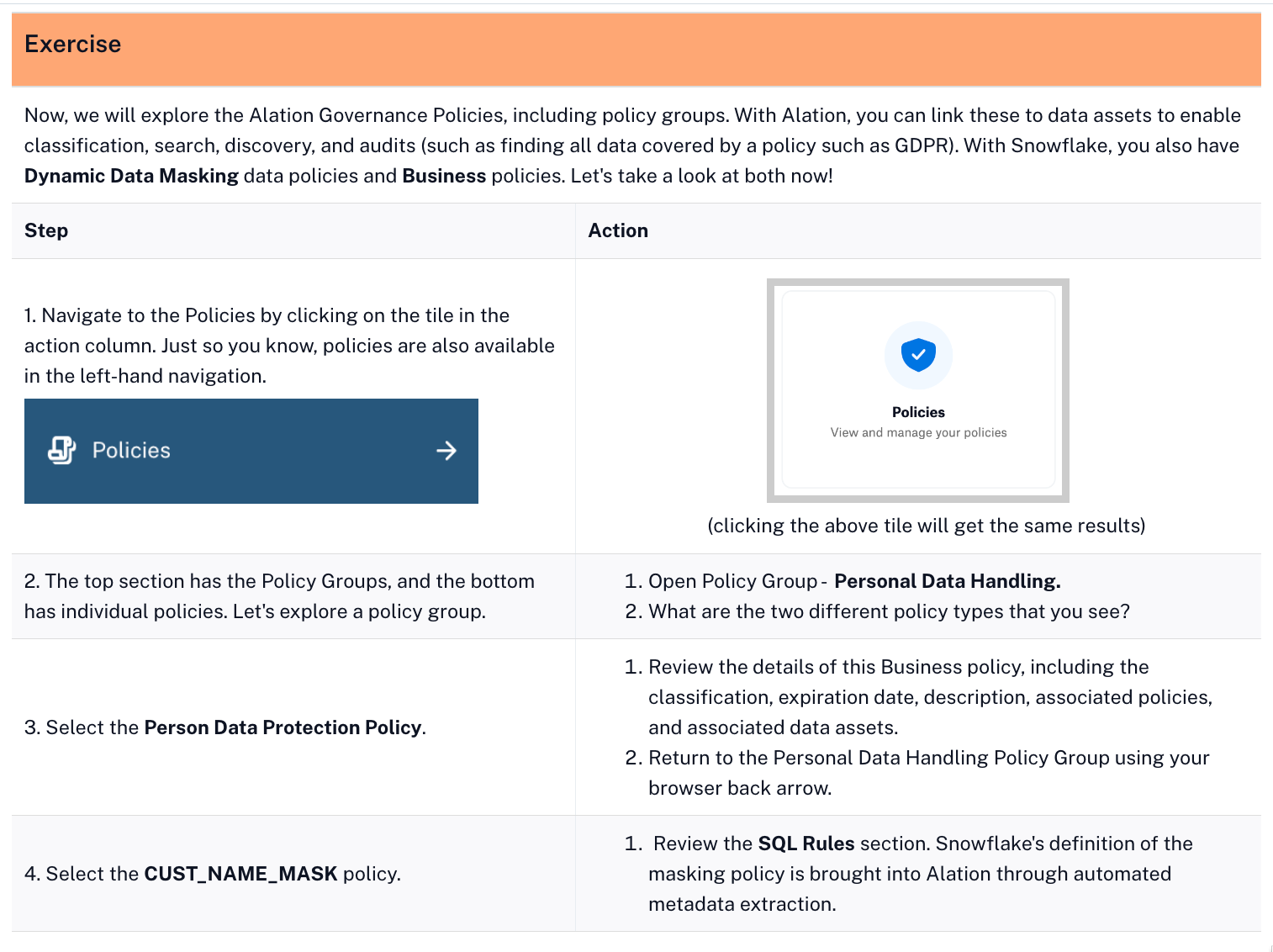Click the bold 'SQL Rules' text
The height and width of the screenshot is (952, 1273).
(x=806, y=844)
